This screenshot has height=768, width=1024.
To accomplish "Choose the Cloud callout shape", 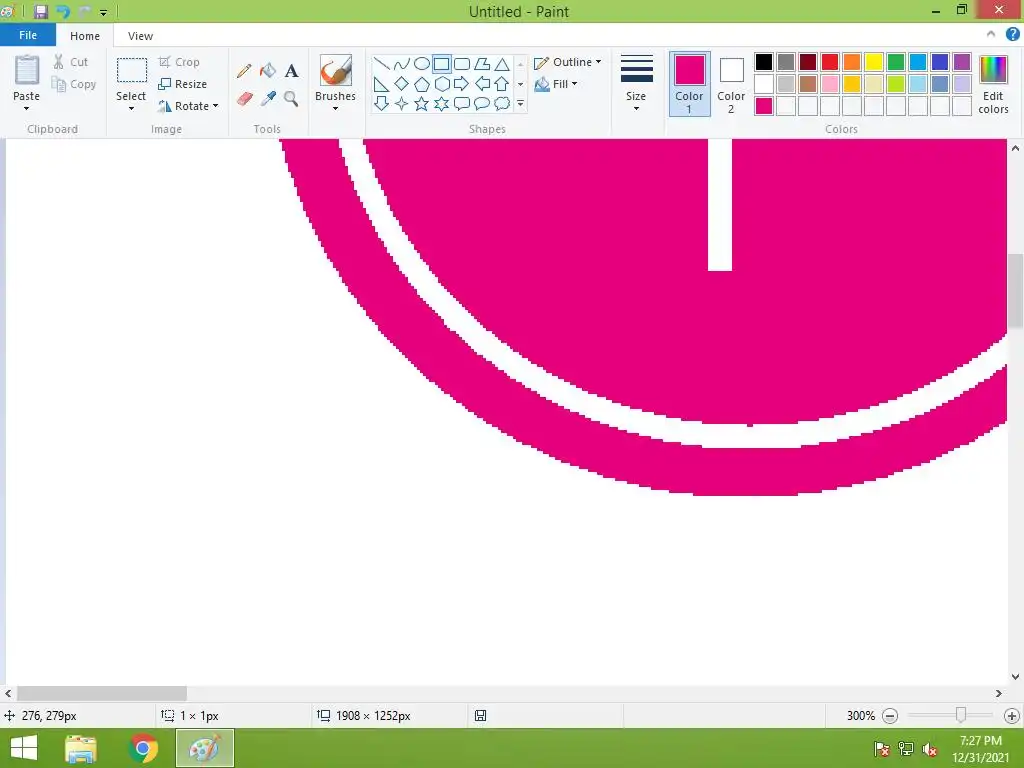I will pos(502,103).
